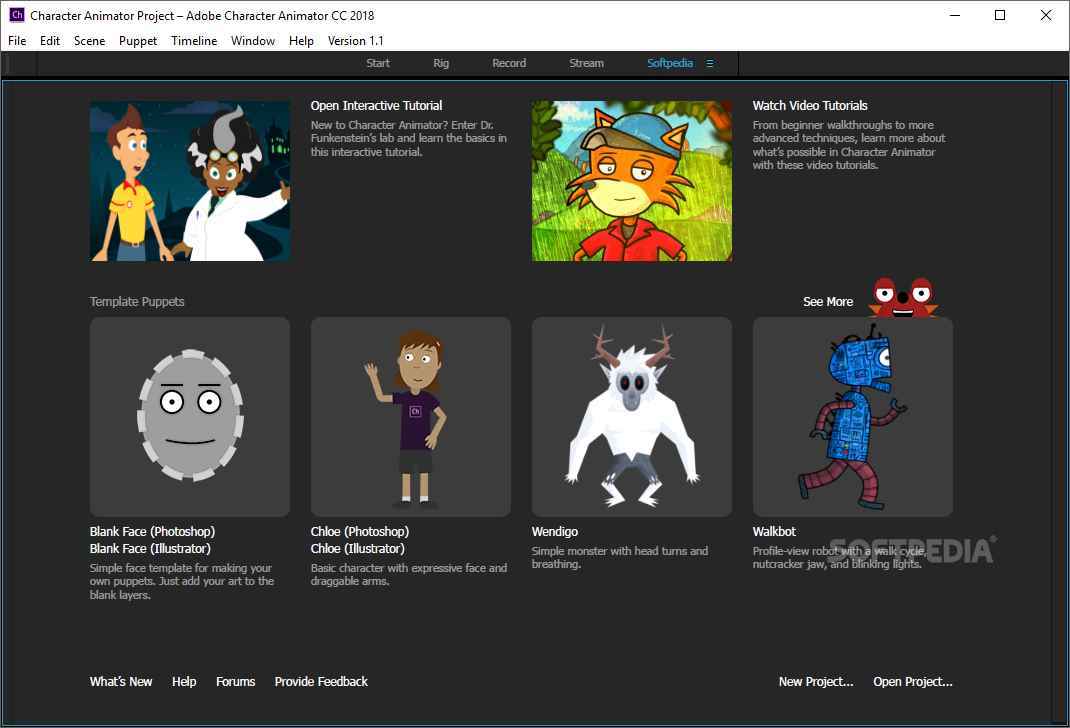Open the Puppet menu
1070x728 pixels.
[138, 41]
